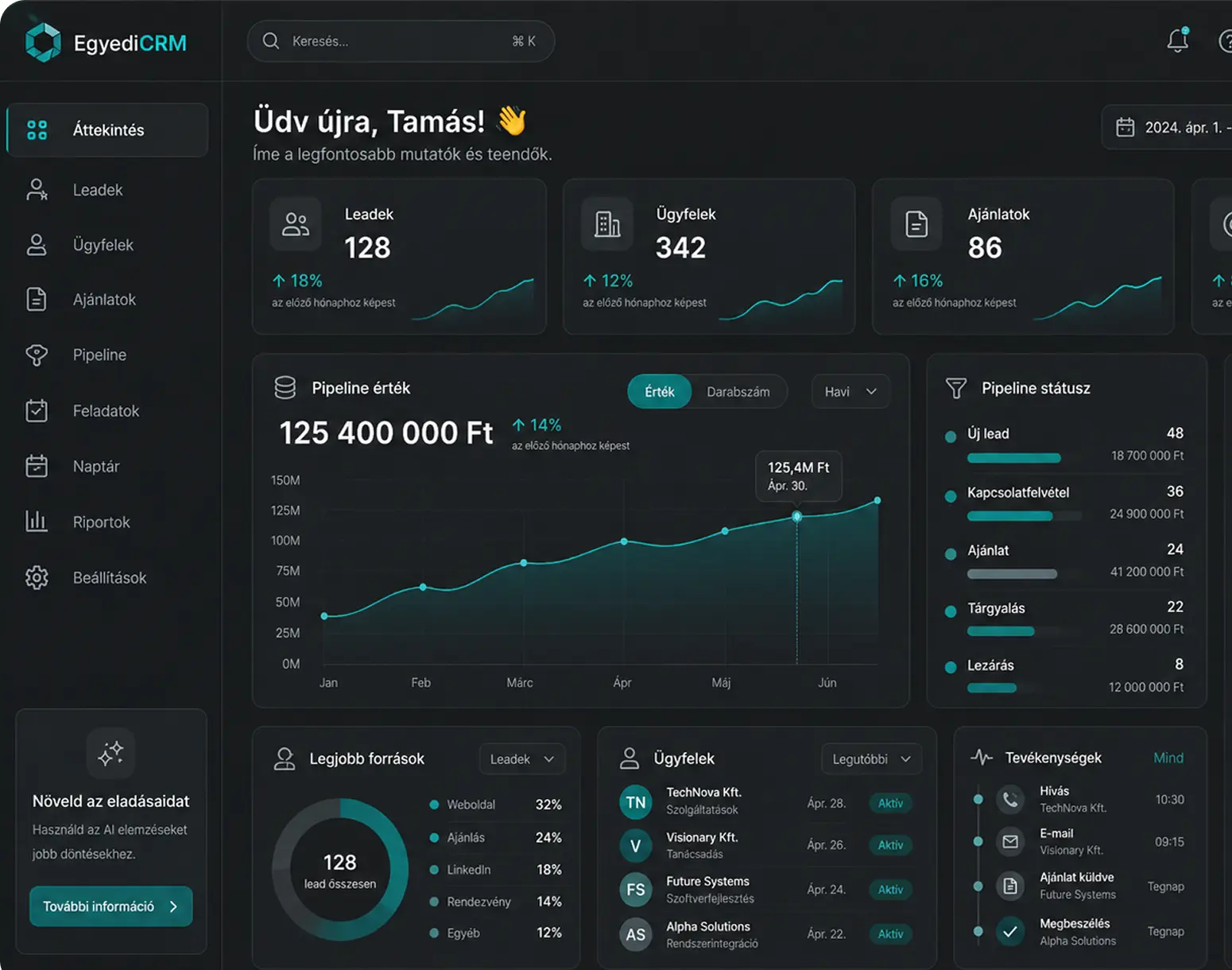Click the Megbeszélés checkmark icon
This screenshot has width=1232, height=970.
(1010, 931)
